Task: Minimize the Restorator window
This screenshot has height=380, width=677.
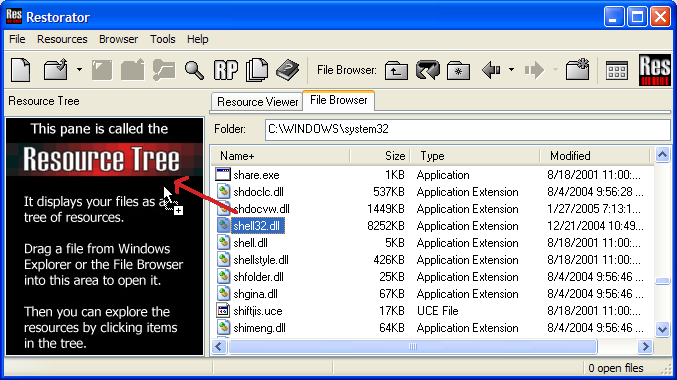Action: coord(614,17)
